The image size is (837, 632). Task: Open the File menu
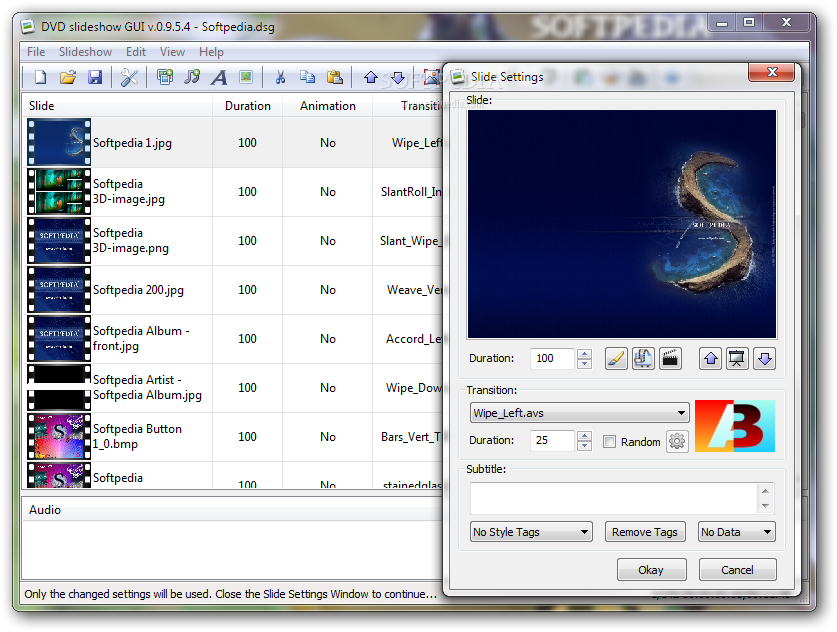point(36,52)
